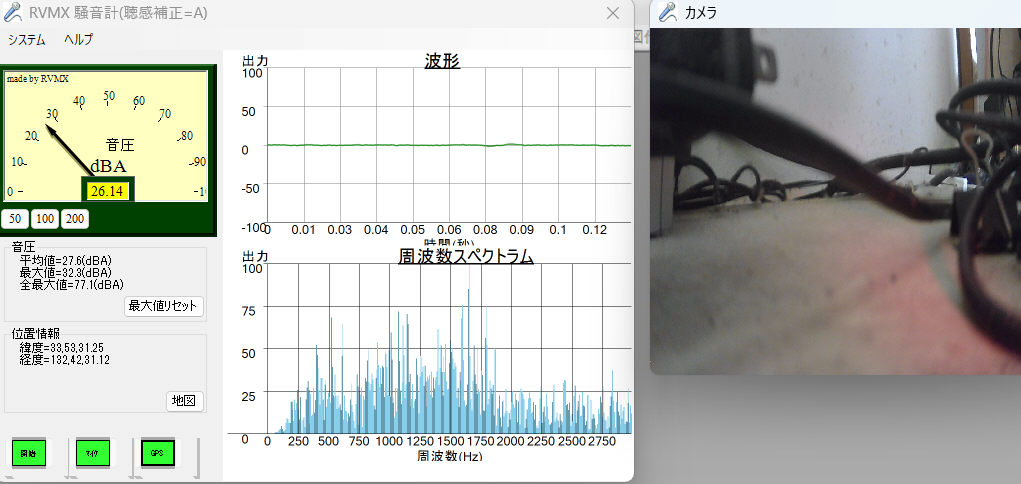Open the 地図 (map) button
Viewport: 1021px width, 484px height.
[x=184, y=401]
